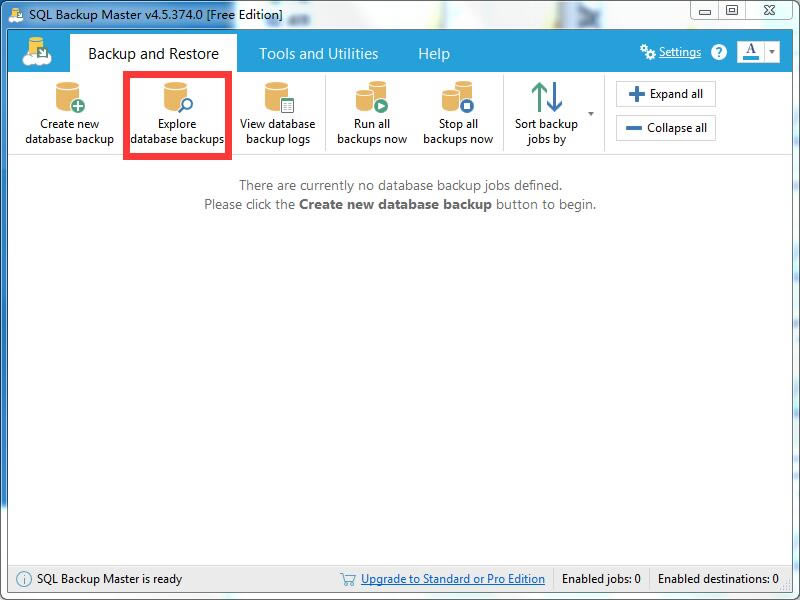This screenshot has height=600, width=800.
Task: Expand all backup jobs
Action: 665,93
